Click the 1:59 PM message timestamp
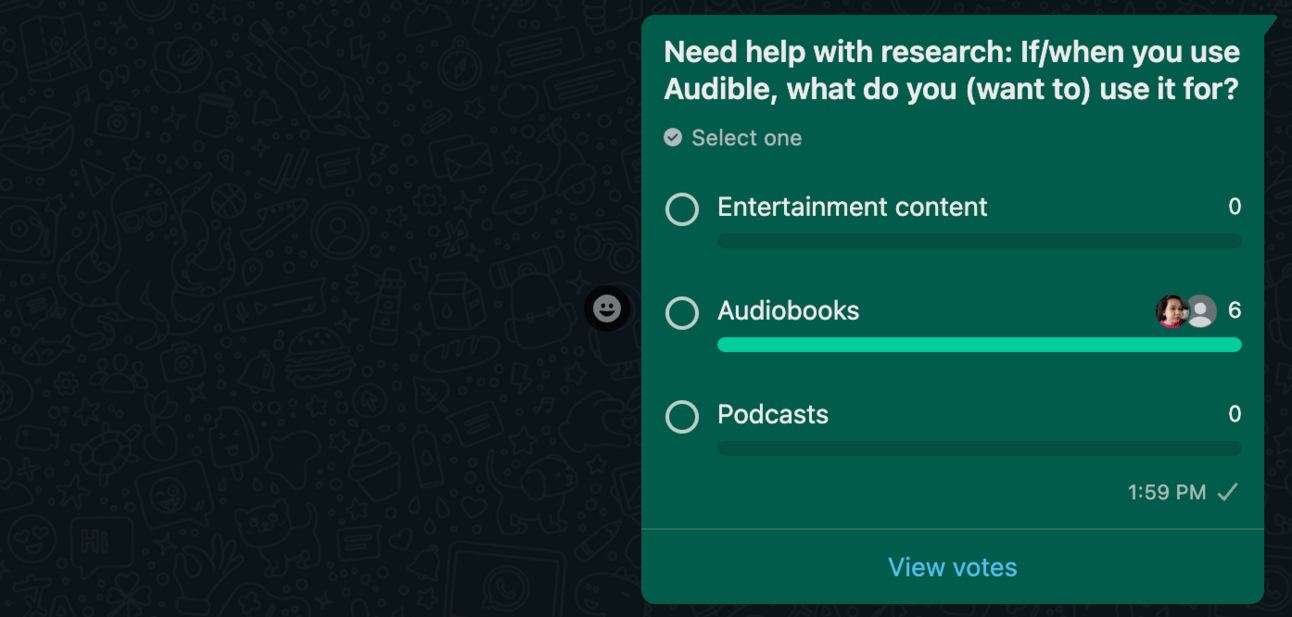Screen dimensions: 1292x617 tap(1166, 492)
